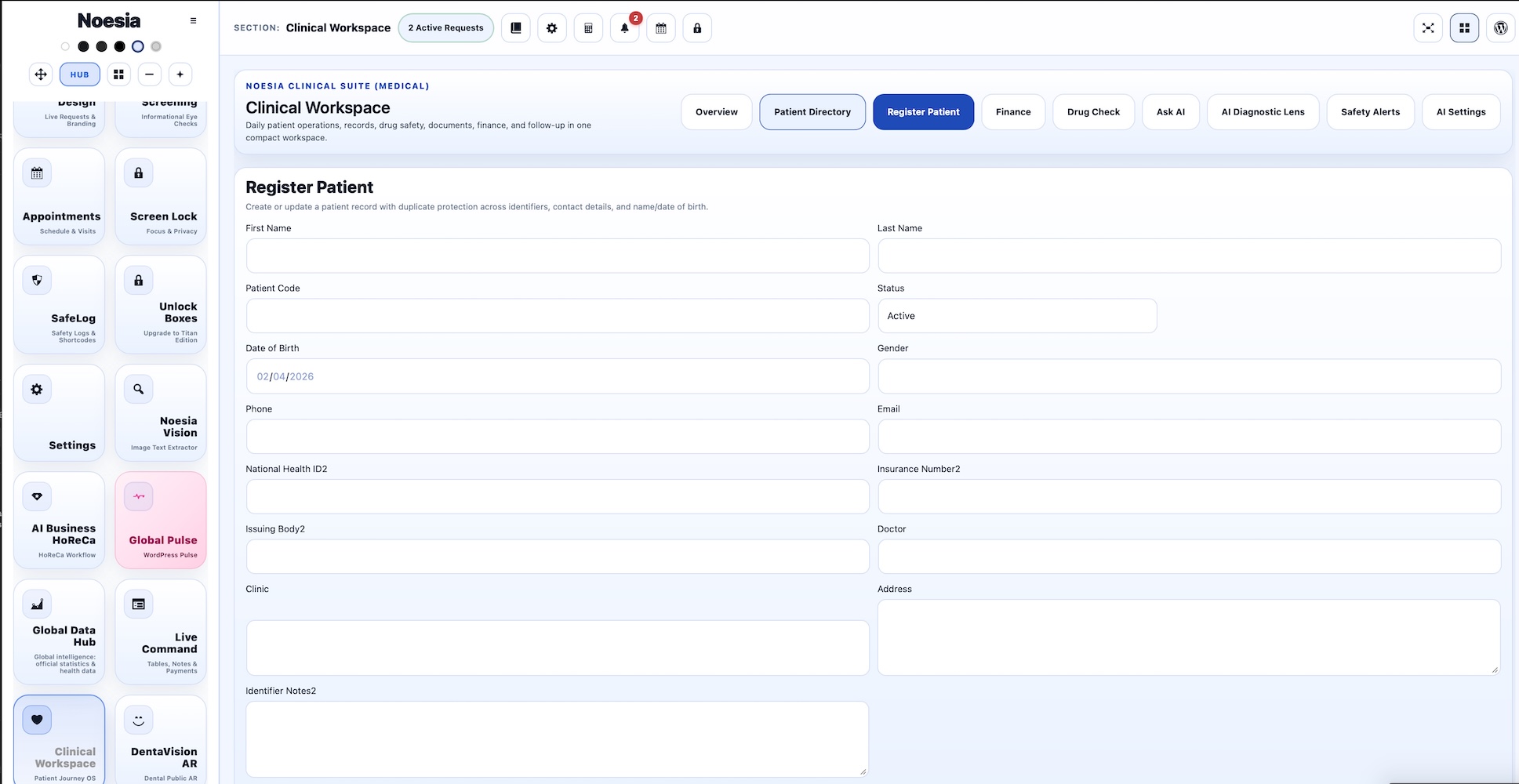The width and height of the screenshot is (1519, 784).
Task: Click the grid layout icon at top right
Action: coord(1464,28)
